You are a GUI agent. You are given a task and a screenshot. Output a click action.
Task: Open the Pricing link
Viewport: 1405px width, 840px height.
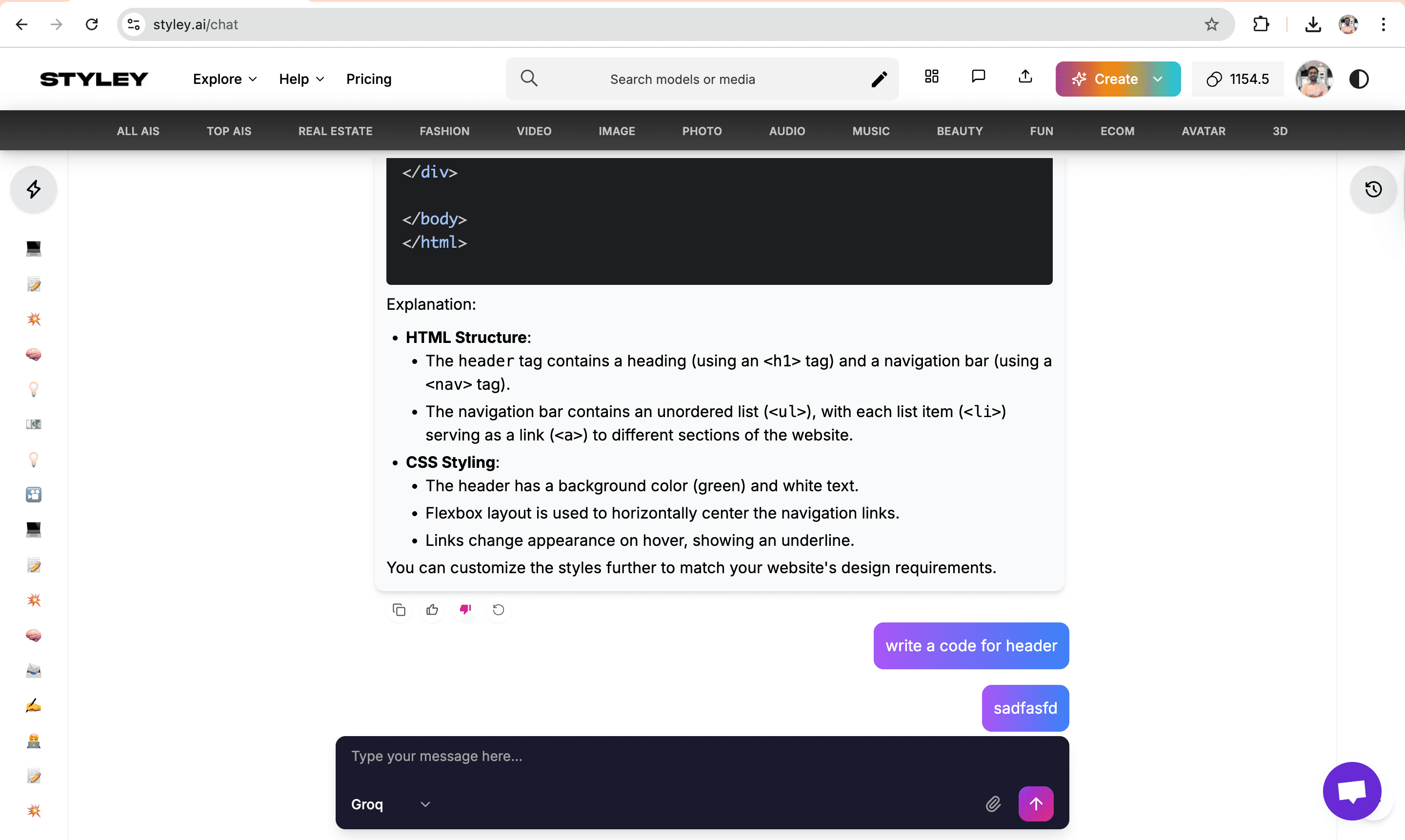click(368, 79)
